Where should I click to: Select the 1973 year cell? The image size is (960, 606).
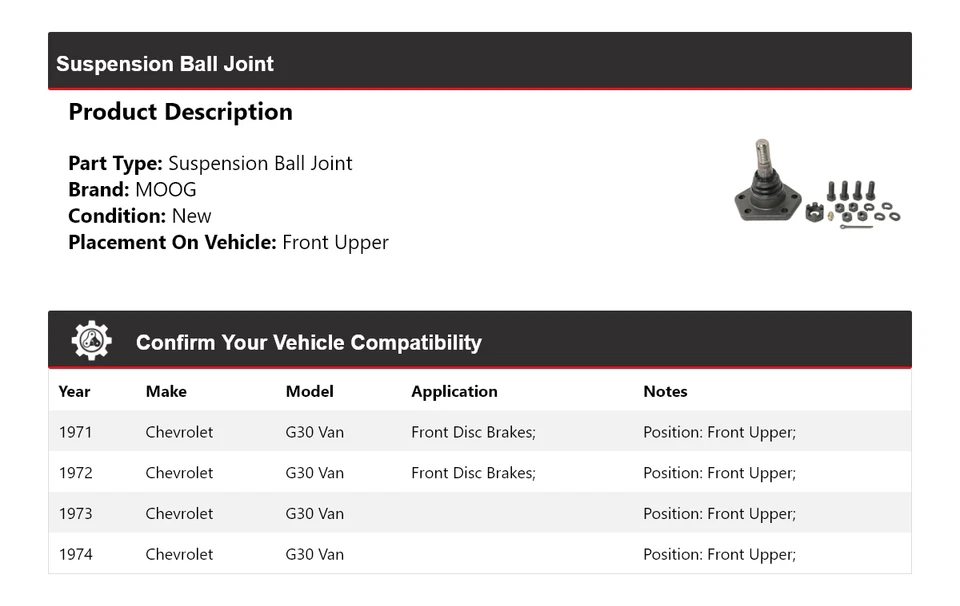(76, 513)
